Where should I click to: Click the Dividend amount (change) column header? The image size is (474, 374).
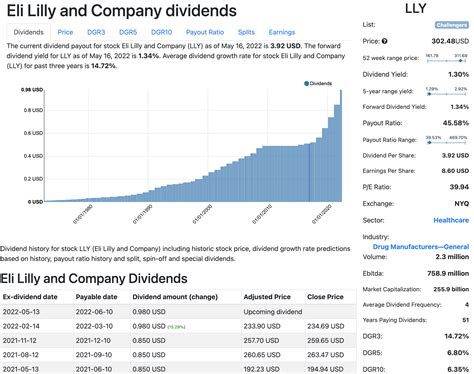coord(175,297)
